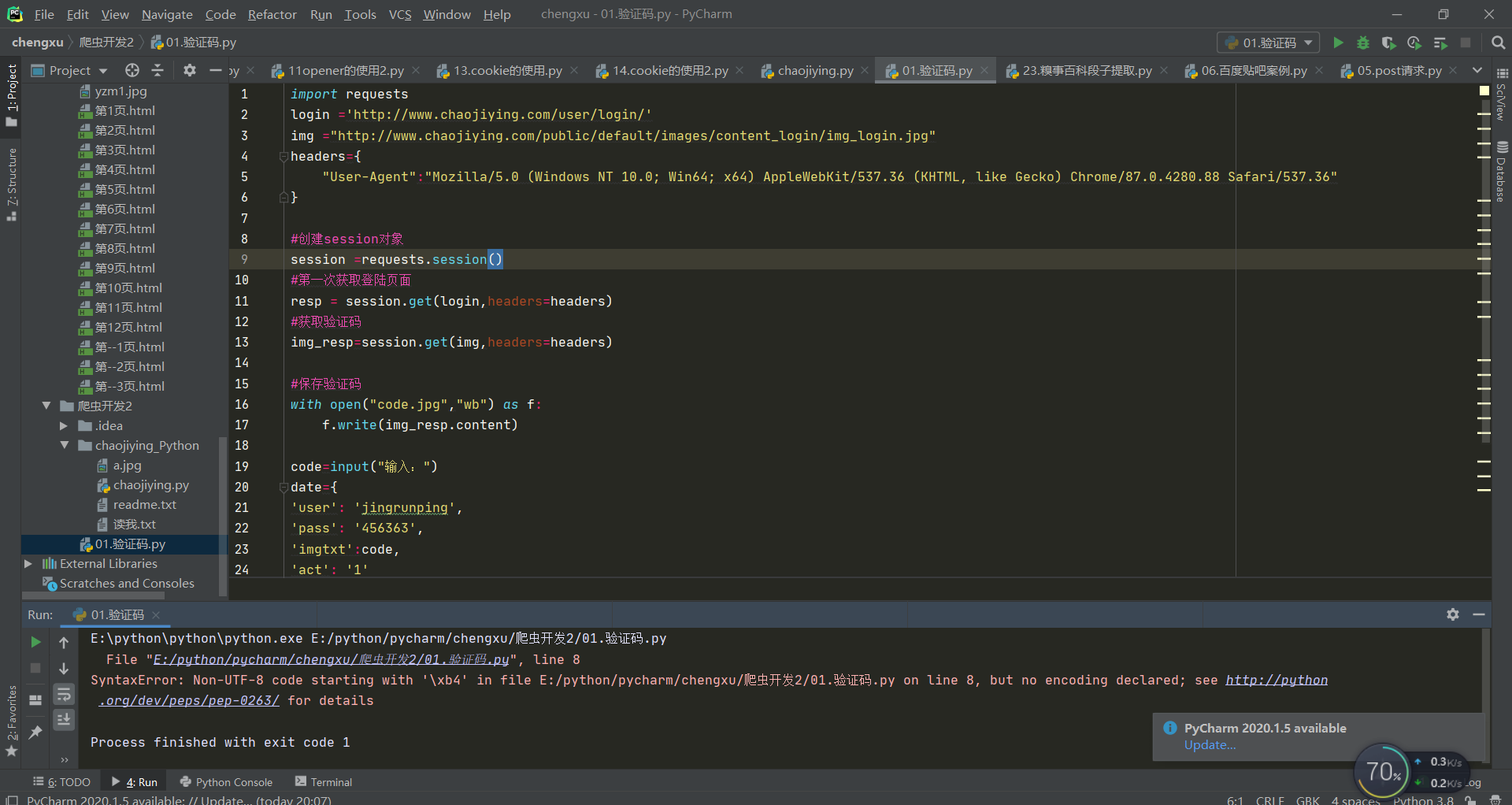1512x805 pixels.
Task: Click Update link in PyCharm notification
Action: [1210, 745]
